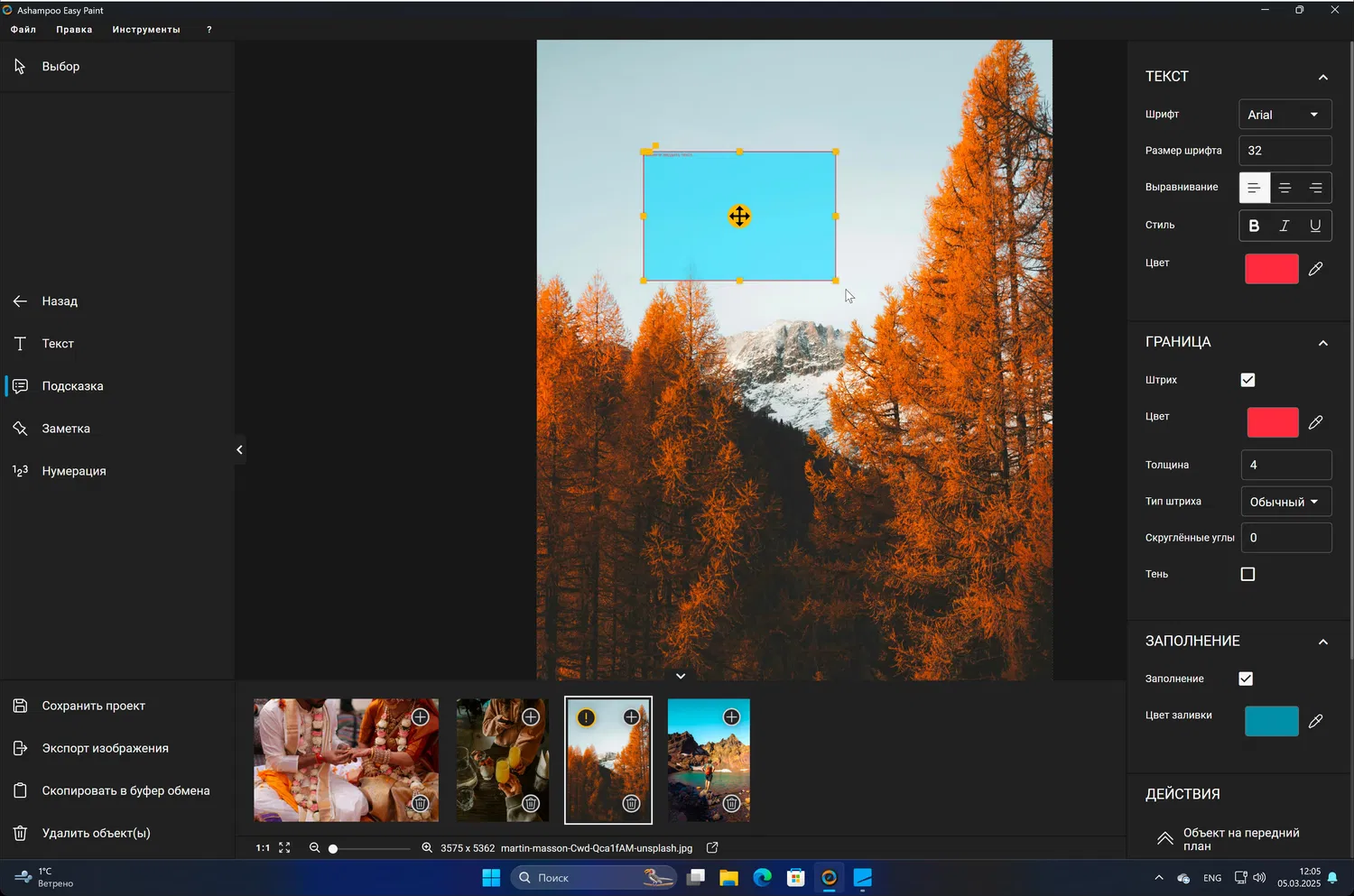Screen dimensions: 1354x896
Task: Delete the drinks photo thumbnail
Action: click(x=531, y=803)
